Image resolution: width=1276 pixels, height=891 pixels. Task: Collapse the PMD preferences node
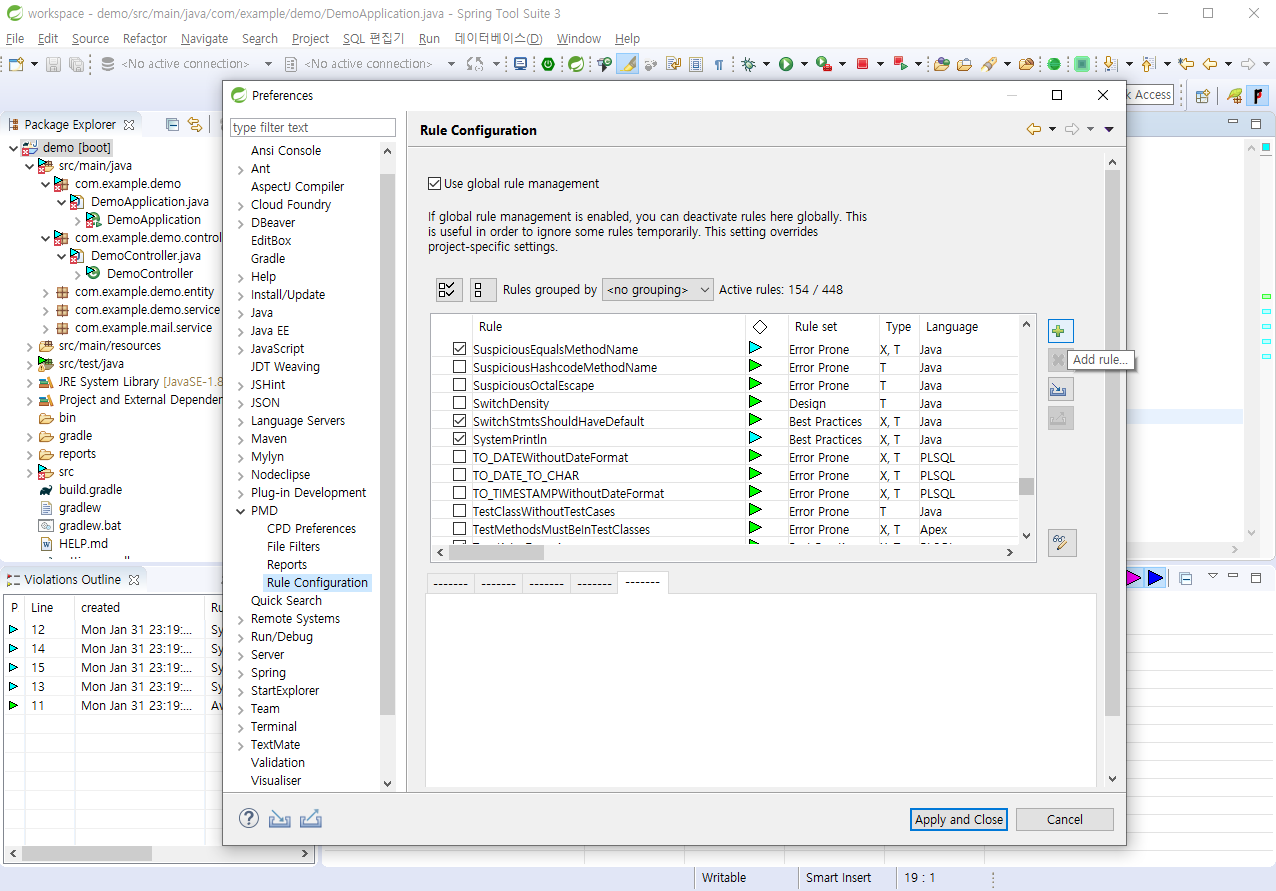coord(240,511)
